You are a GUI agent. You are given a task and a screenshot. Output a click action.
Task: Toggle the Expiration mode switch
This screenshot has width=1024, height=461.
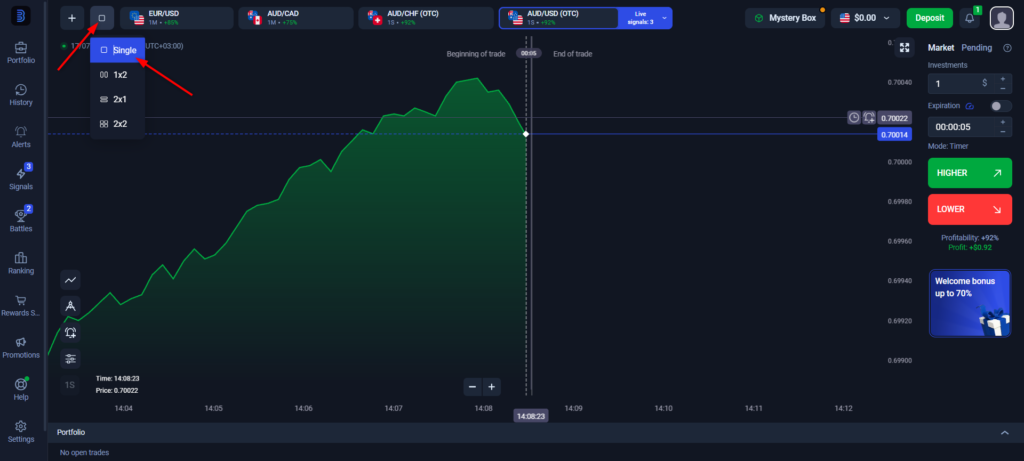[1001, 106]
